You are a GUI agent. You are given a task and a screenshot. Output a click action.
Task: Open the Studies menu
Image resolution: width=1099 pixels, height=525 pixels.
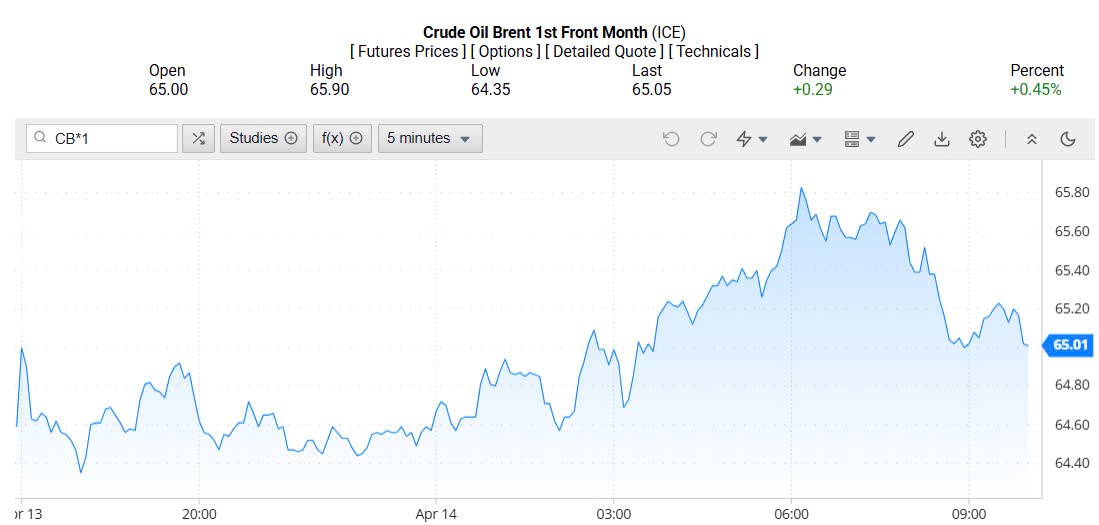point(263,138)
